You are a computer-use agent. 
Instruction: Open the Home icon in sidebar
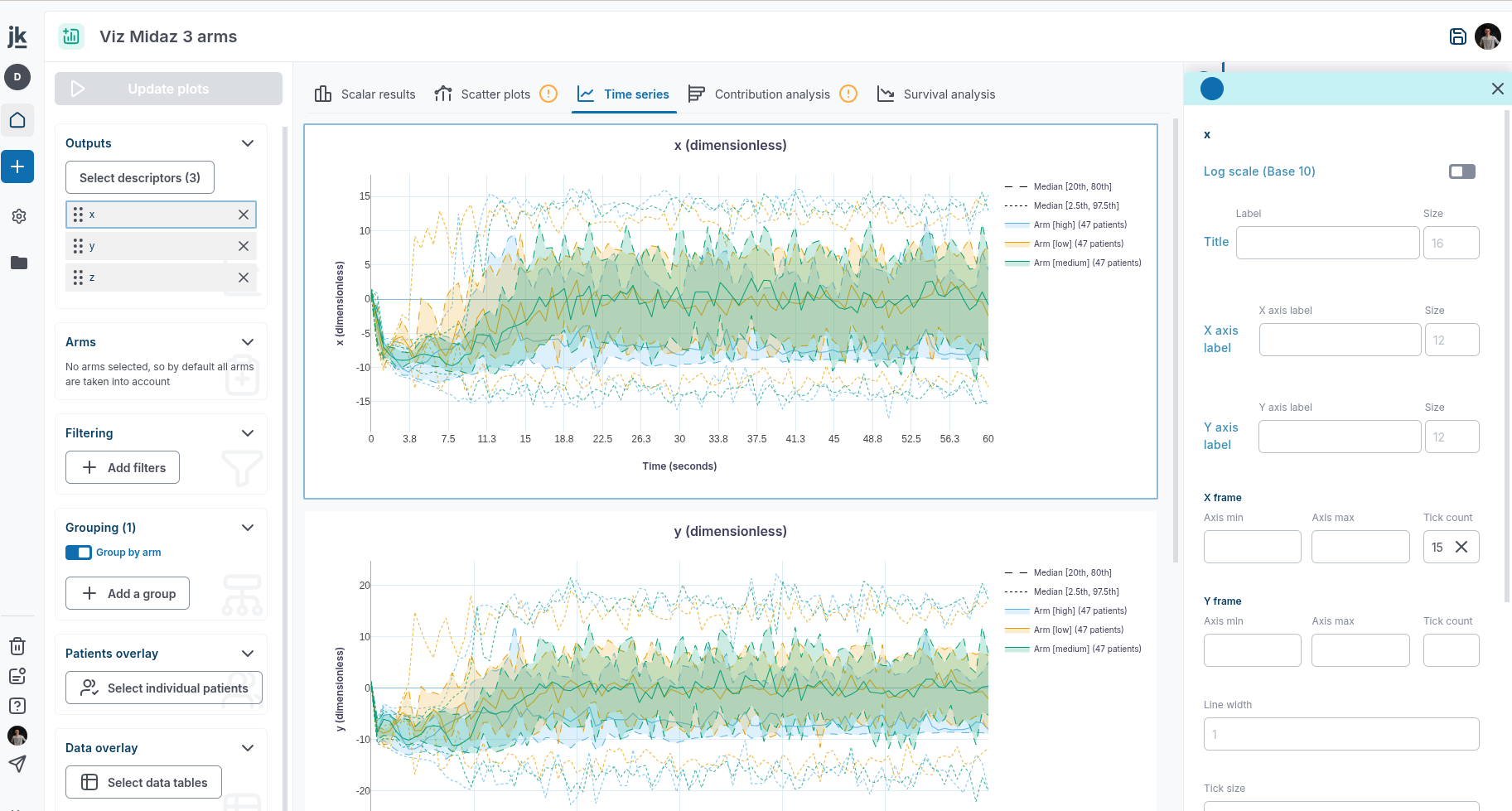[17, 119]
